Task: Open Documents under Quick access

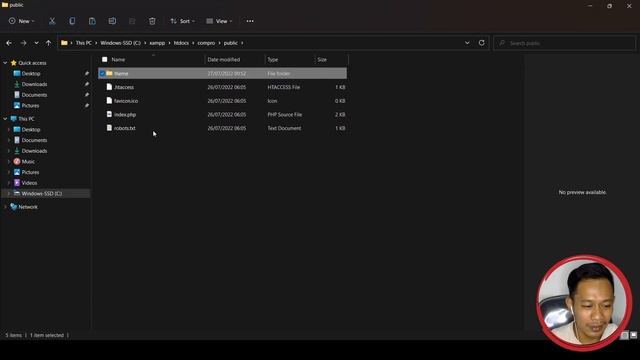Action: coord(34,95)
